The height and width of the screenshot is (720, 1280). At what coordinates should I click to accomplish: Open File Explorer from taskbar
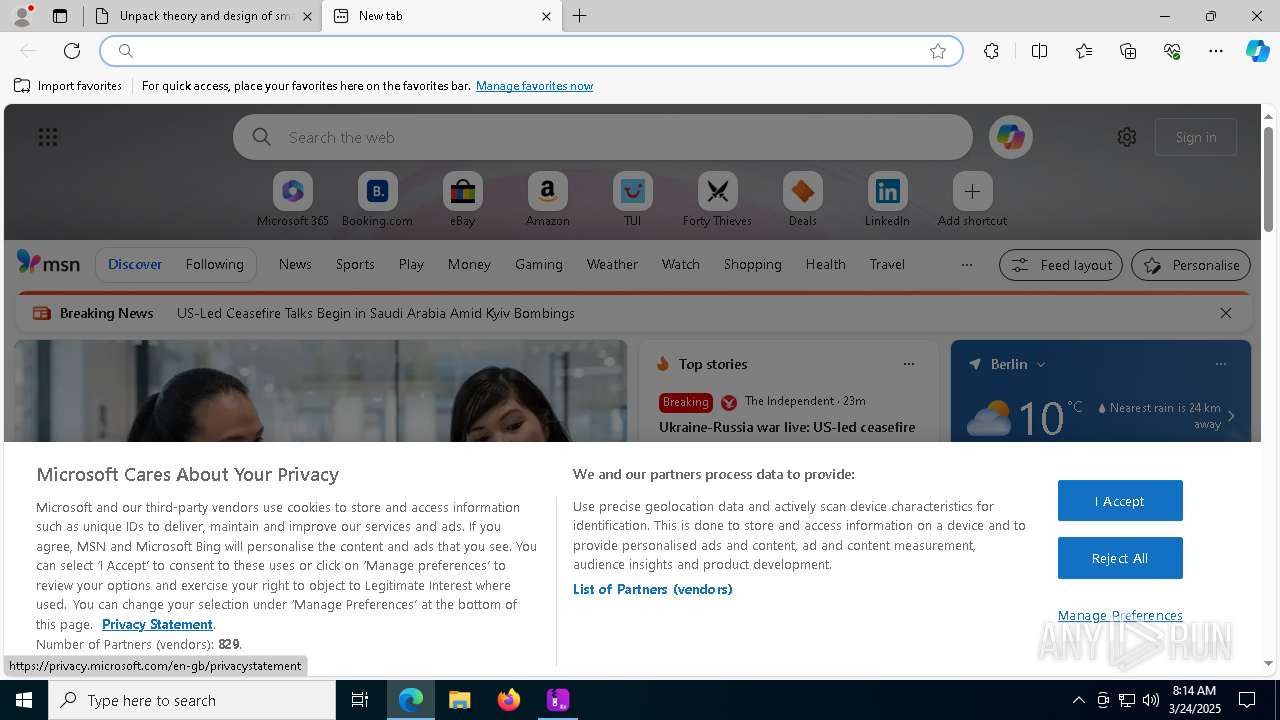(x=459, y=700)
